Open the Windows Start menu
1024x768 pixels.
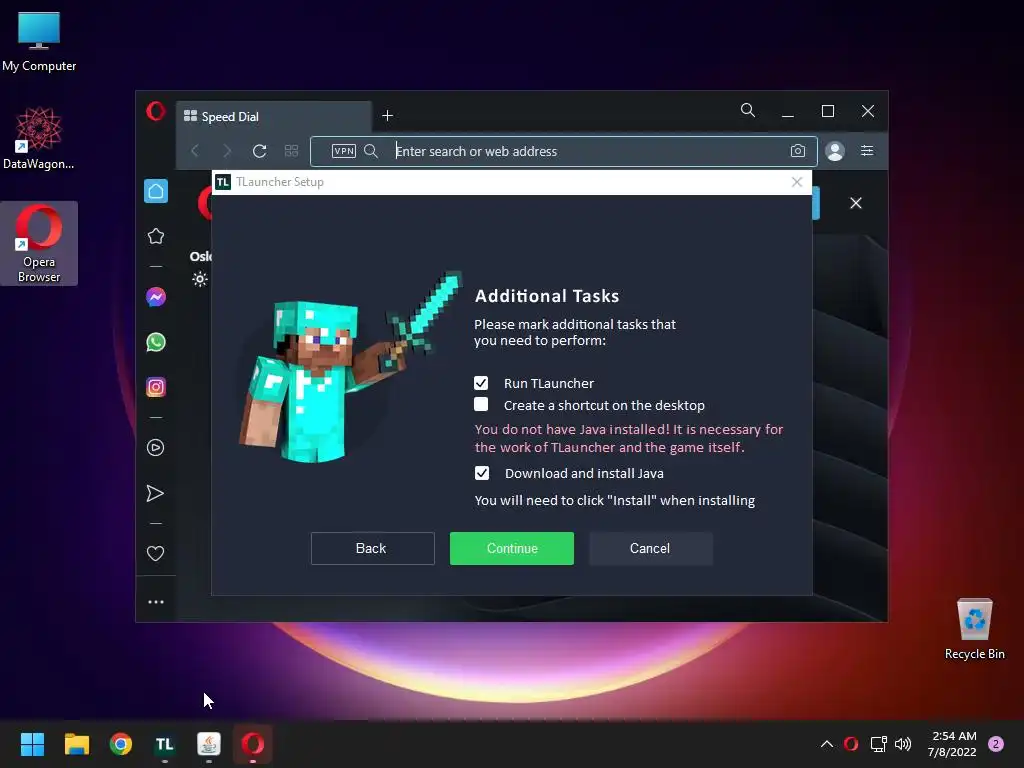tap(32, 744)
